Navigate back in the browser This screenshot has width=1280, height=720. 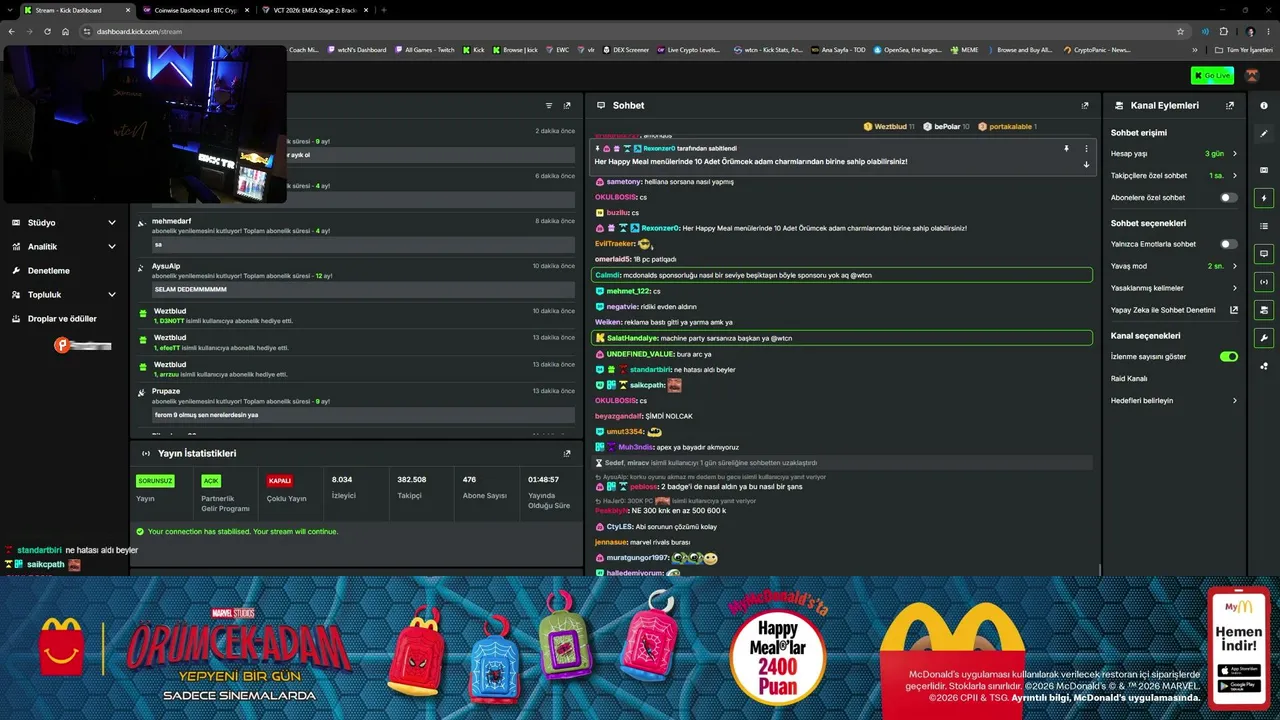(12, 31)
